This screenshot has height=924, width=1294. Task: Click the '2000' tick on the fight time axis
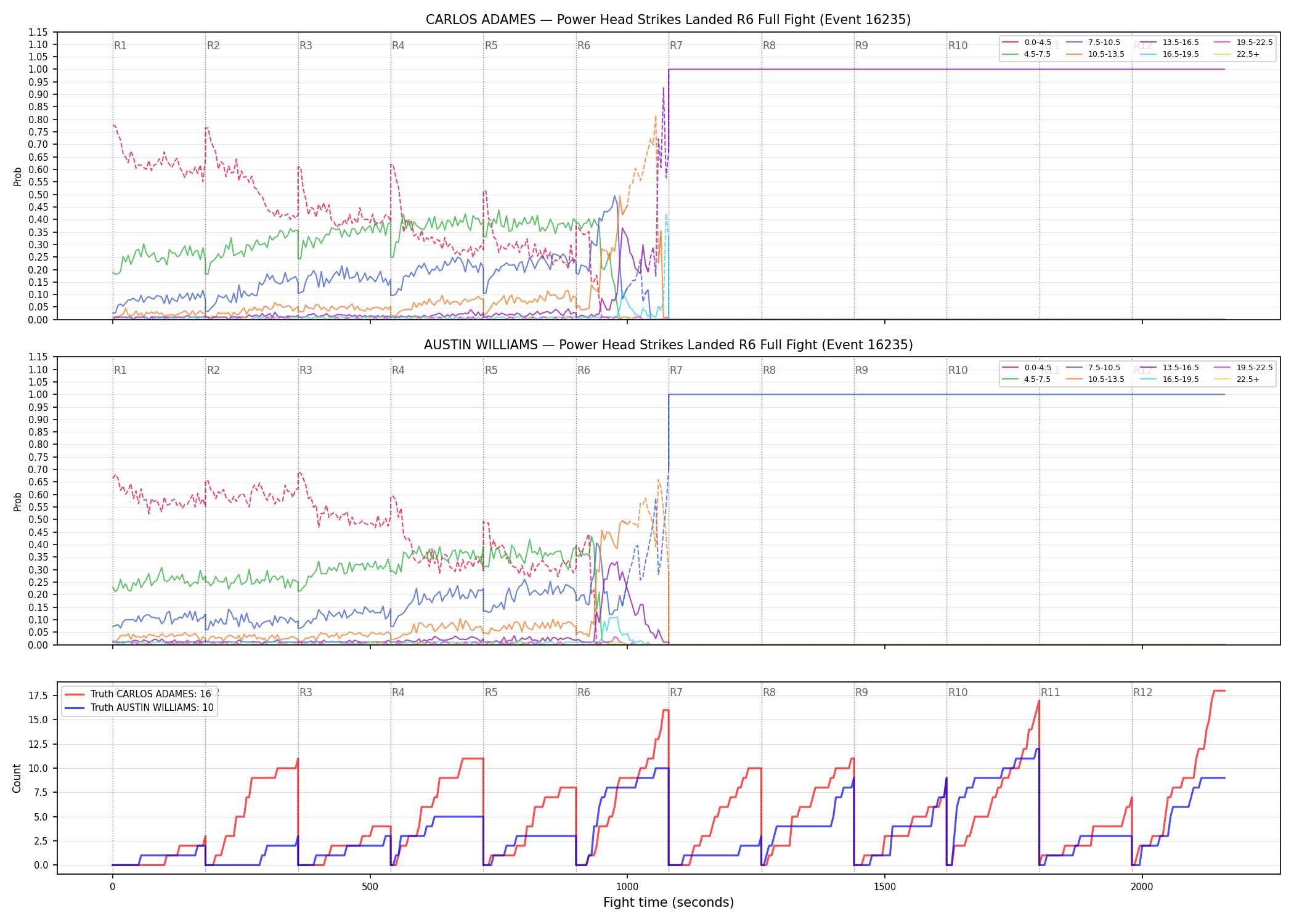[1142, 887]
